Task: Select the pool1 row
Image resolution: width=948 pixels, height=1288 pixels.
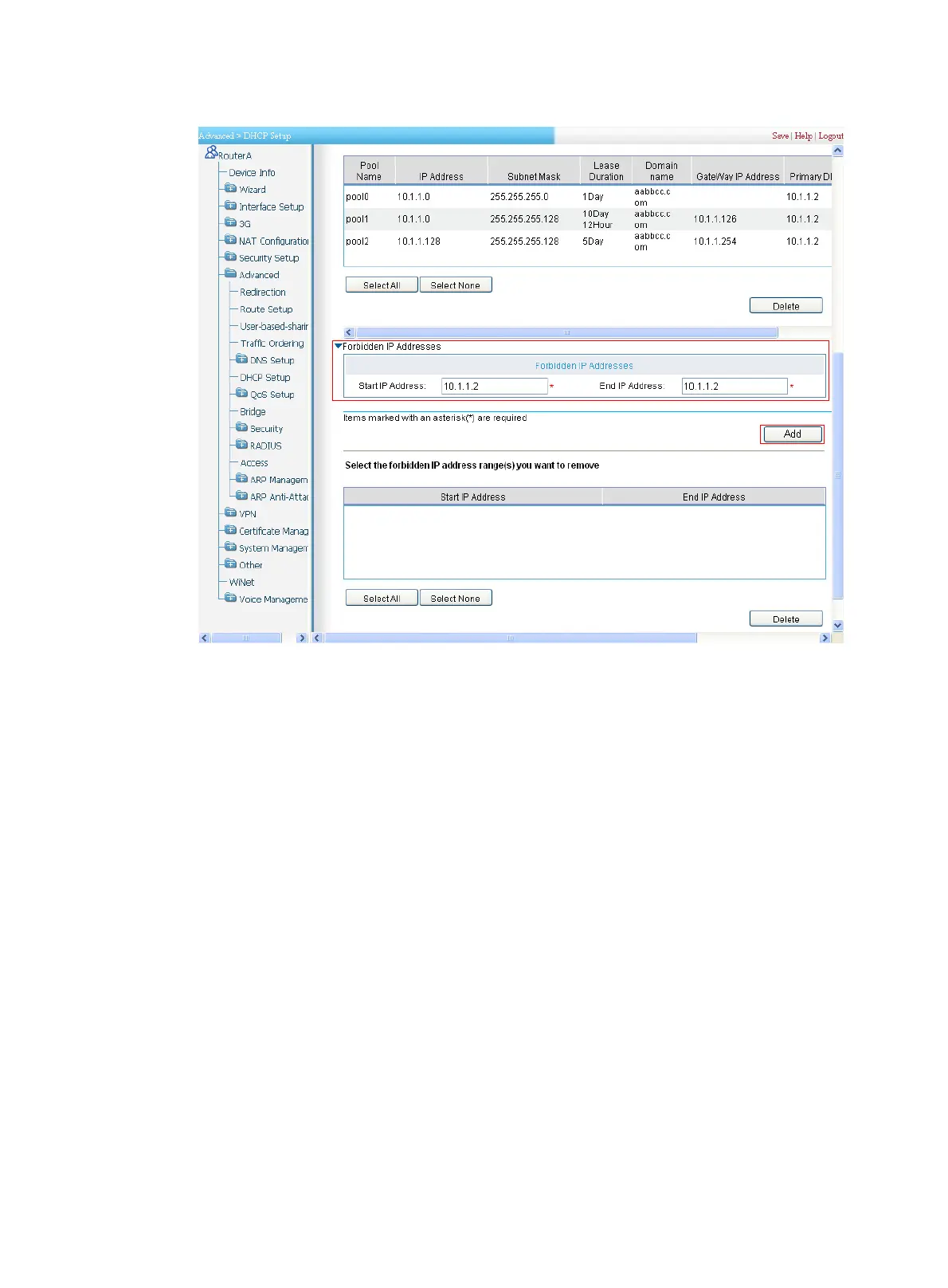Action: pyautogui.click(x=587, y=219)
